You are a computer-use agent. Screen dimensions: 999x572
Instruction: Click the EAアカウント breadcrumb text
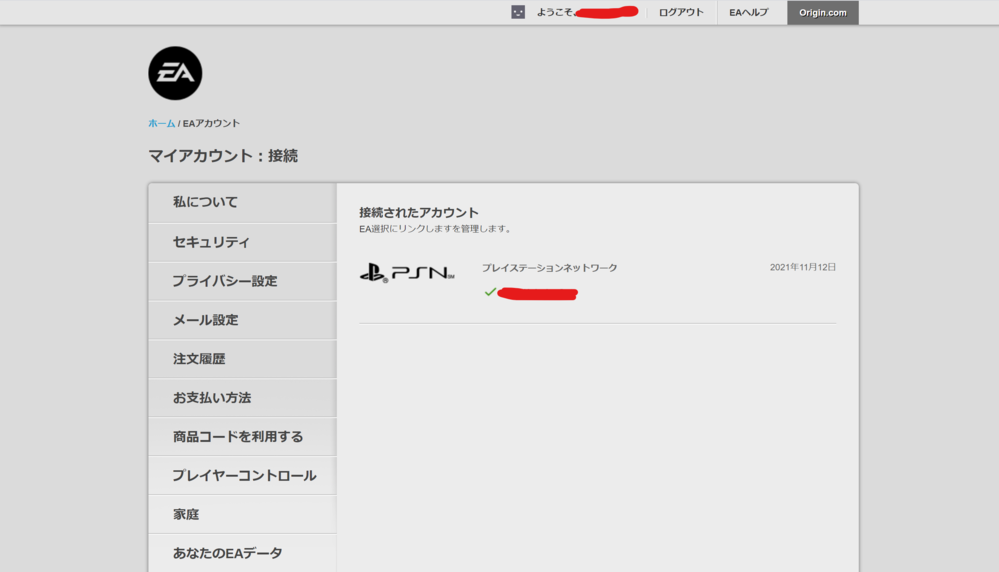[211, 124]
